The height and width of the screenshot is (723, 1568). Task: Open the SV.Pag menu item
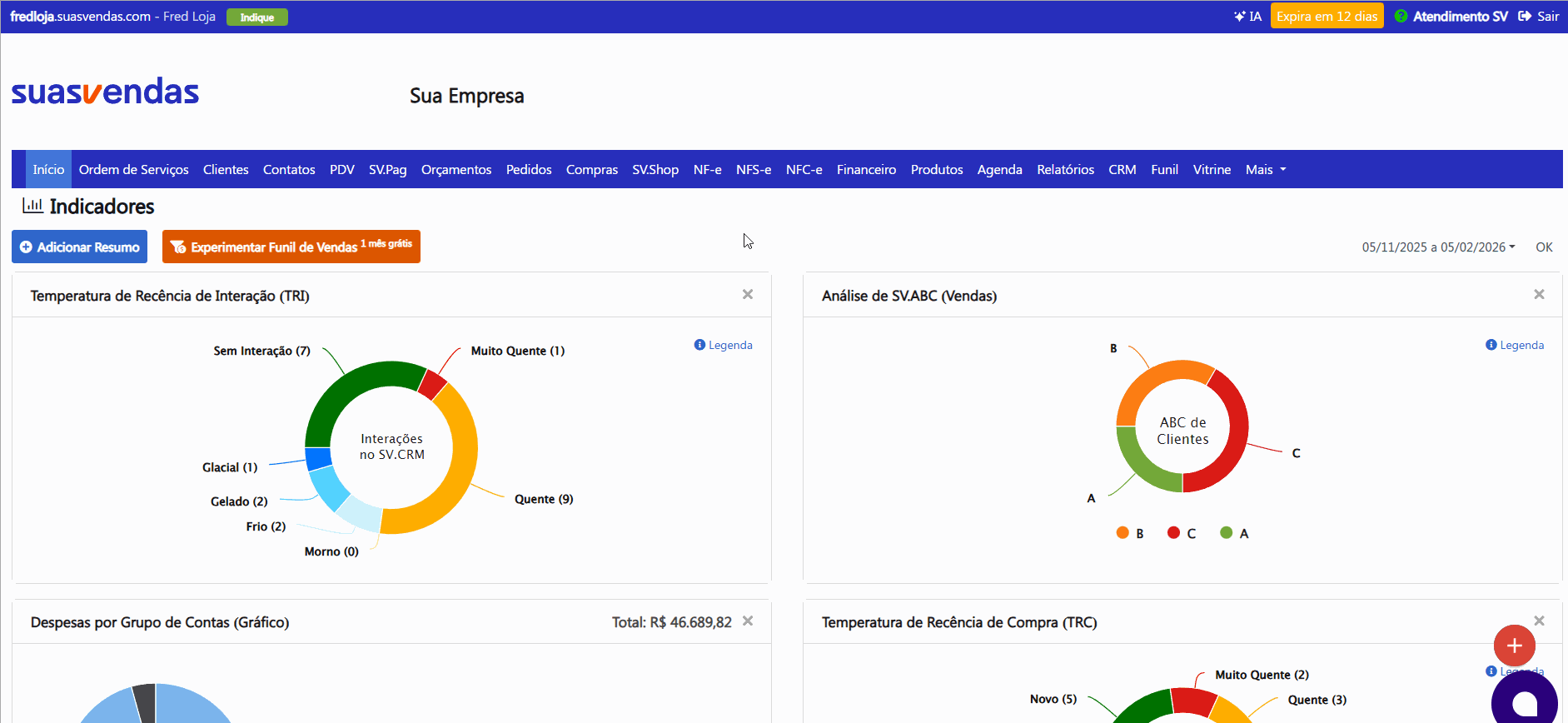point(388,169)
